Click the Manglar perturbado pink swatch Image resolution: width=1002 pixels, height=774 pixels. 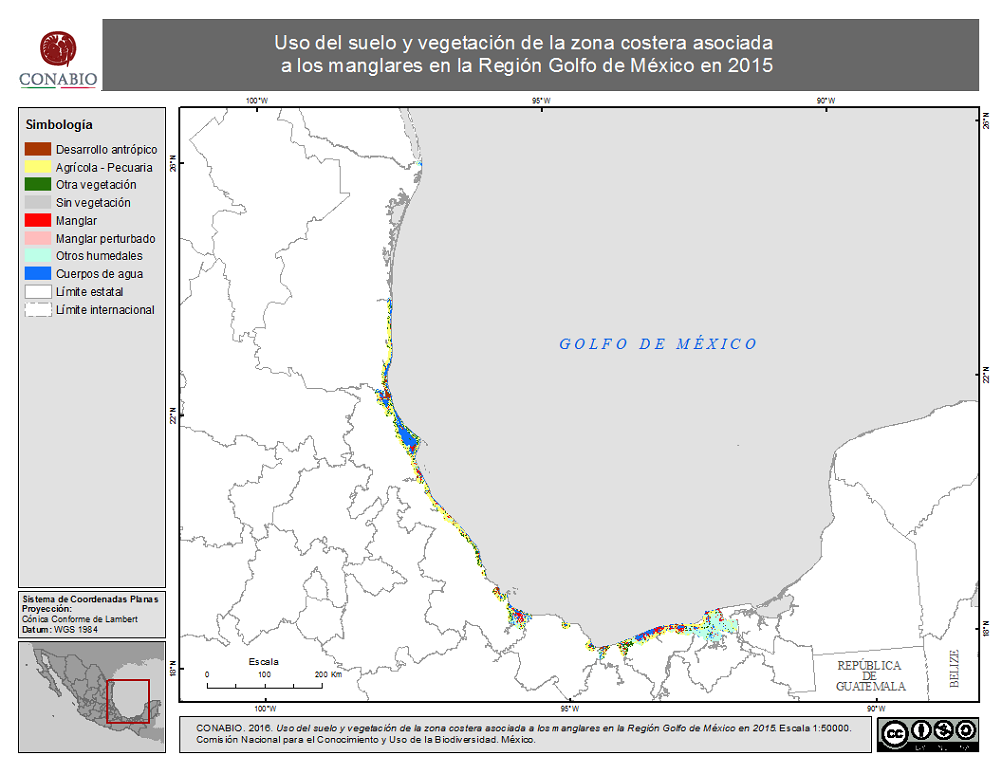pyautogui.click(x=38, y=238)
